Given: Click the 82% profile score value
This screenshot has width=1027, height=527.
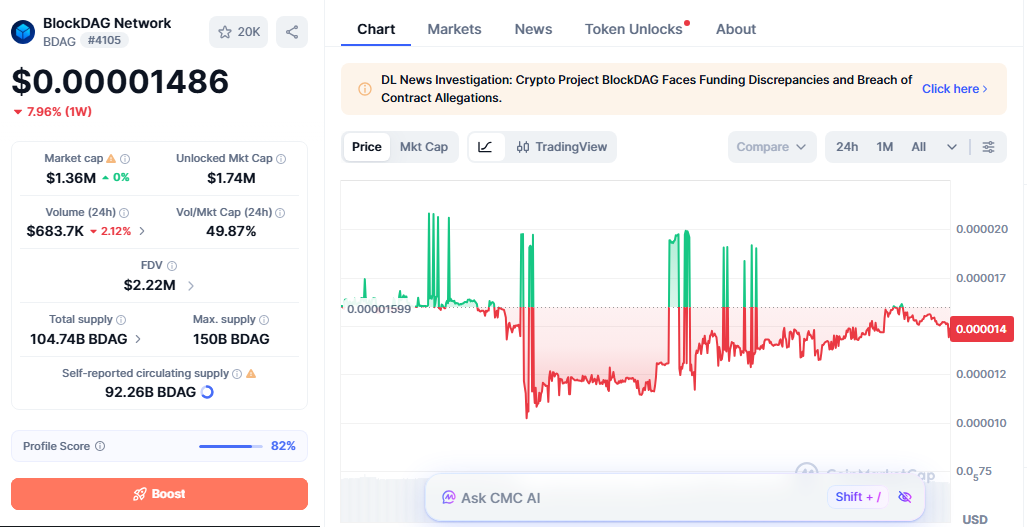Looking at the screenshot, I should (283, 446).
